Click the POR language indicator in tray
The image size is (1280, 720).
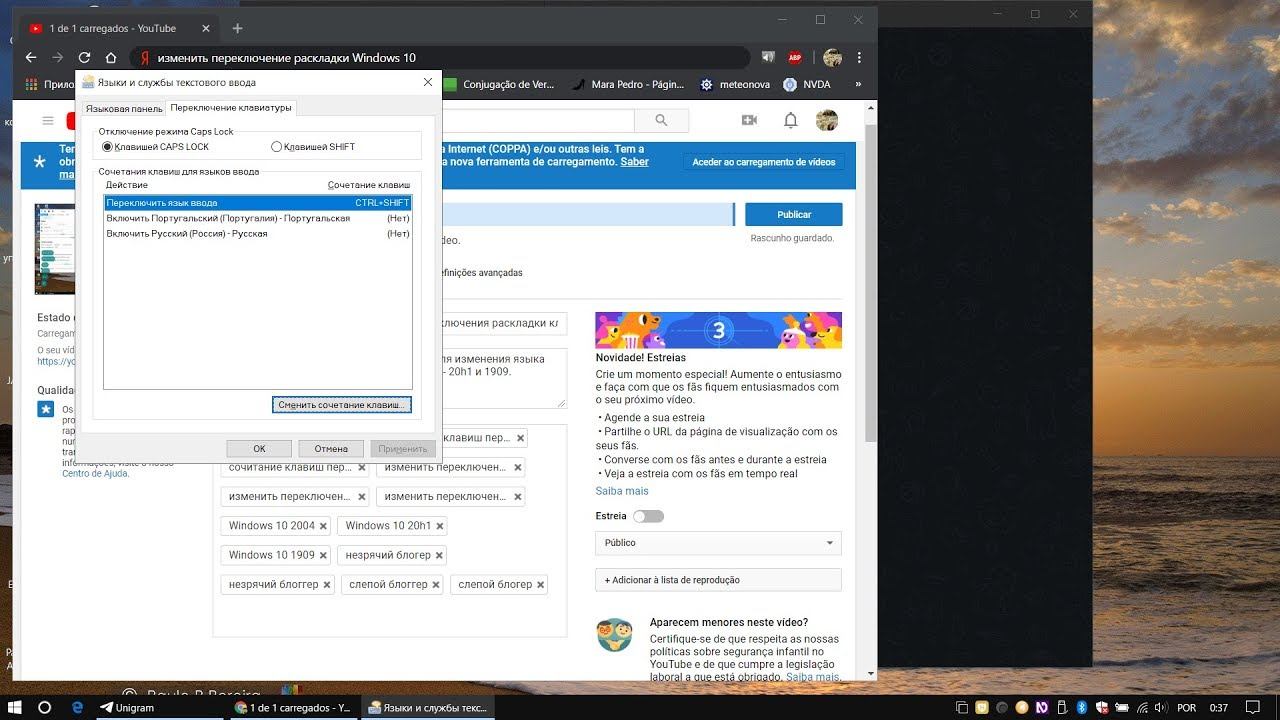point(1187,707)
